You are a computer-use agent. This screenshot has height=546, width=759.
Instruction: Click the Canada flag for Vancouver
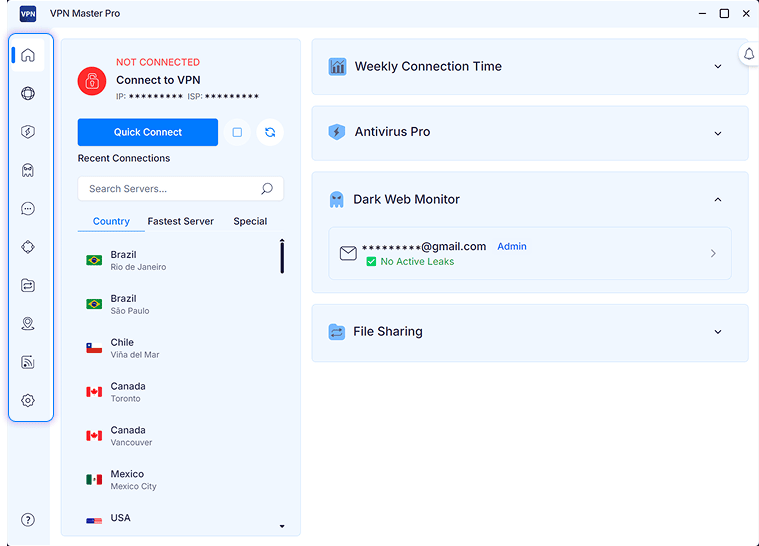pos(94,436)
